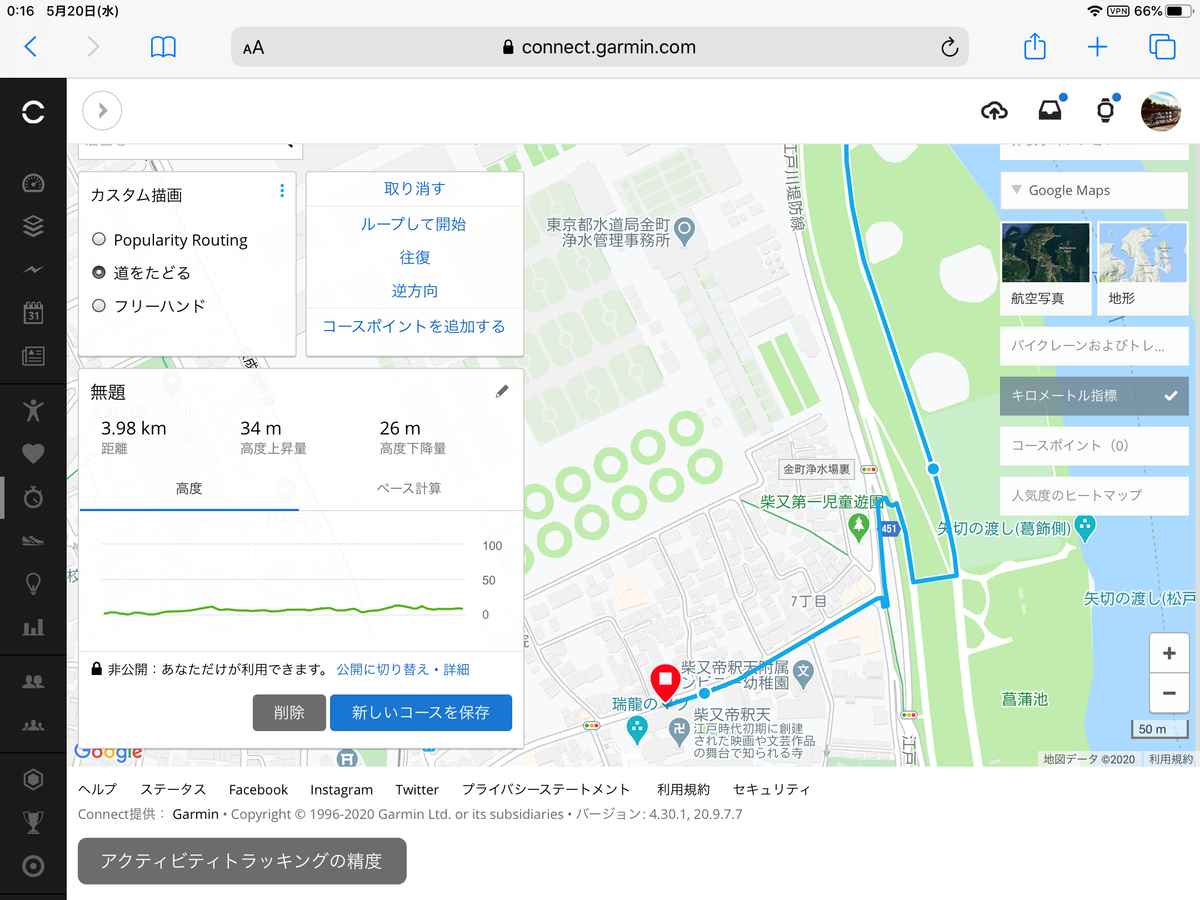Open the プライバシーステートメント footer link
The width and height of the screenshot is (1200, 900).
coord(546,789)
